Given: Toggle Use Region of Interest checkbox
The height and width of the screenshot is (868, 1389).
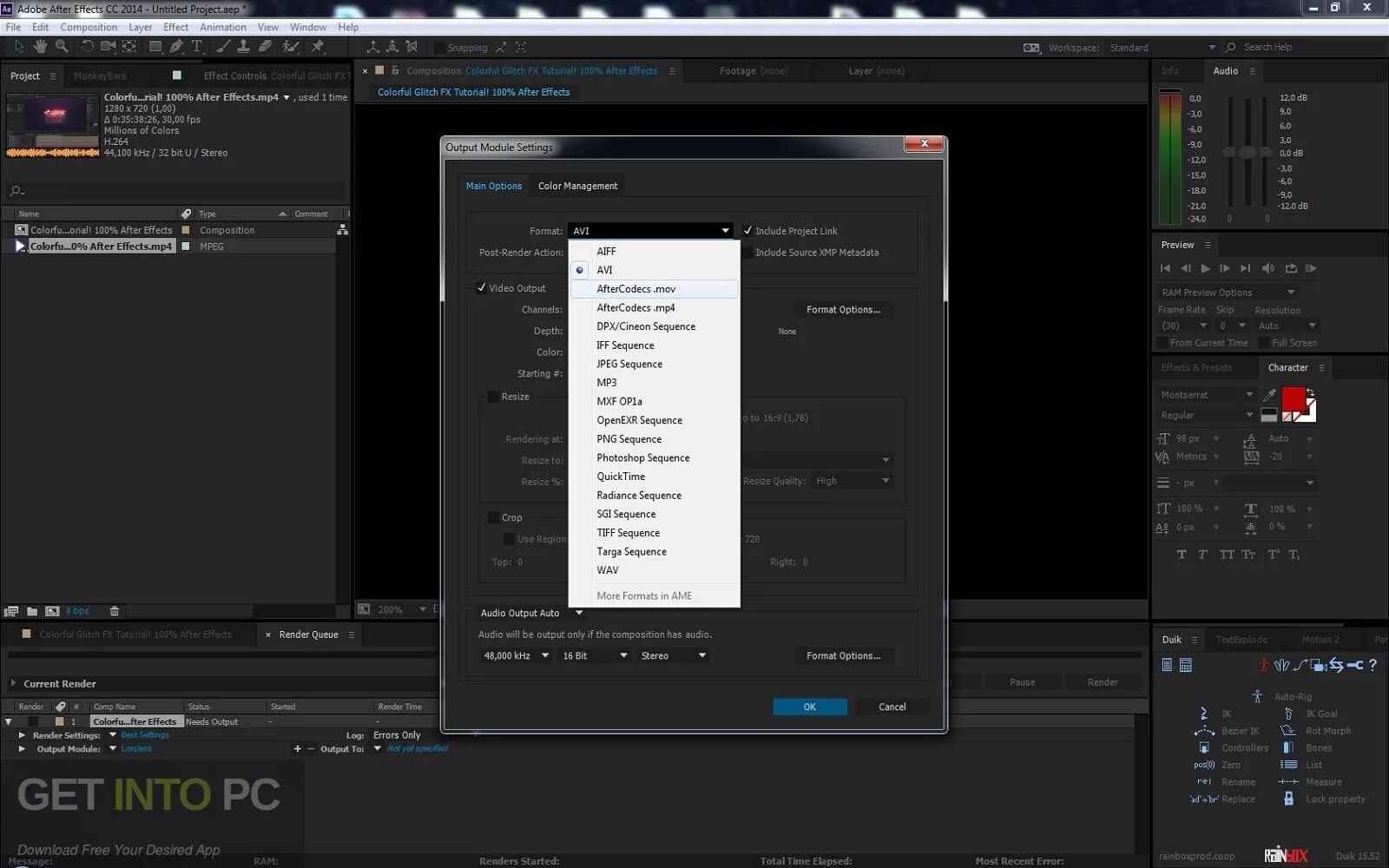Looking at the screenshot, I should (x=510, y=539).
